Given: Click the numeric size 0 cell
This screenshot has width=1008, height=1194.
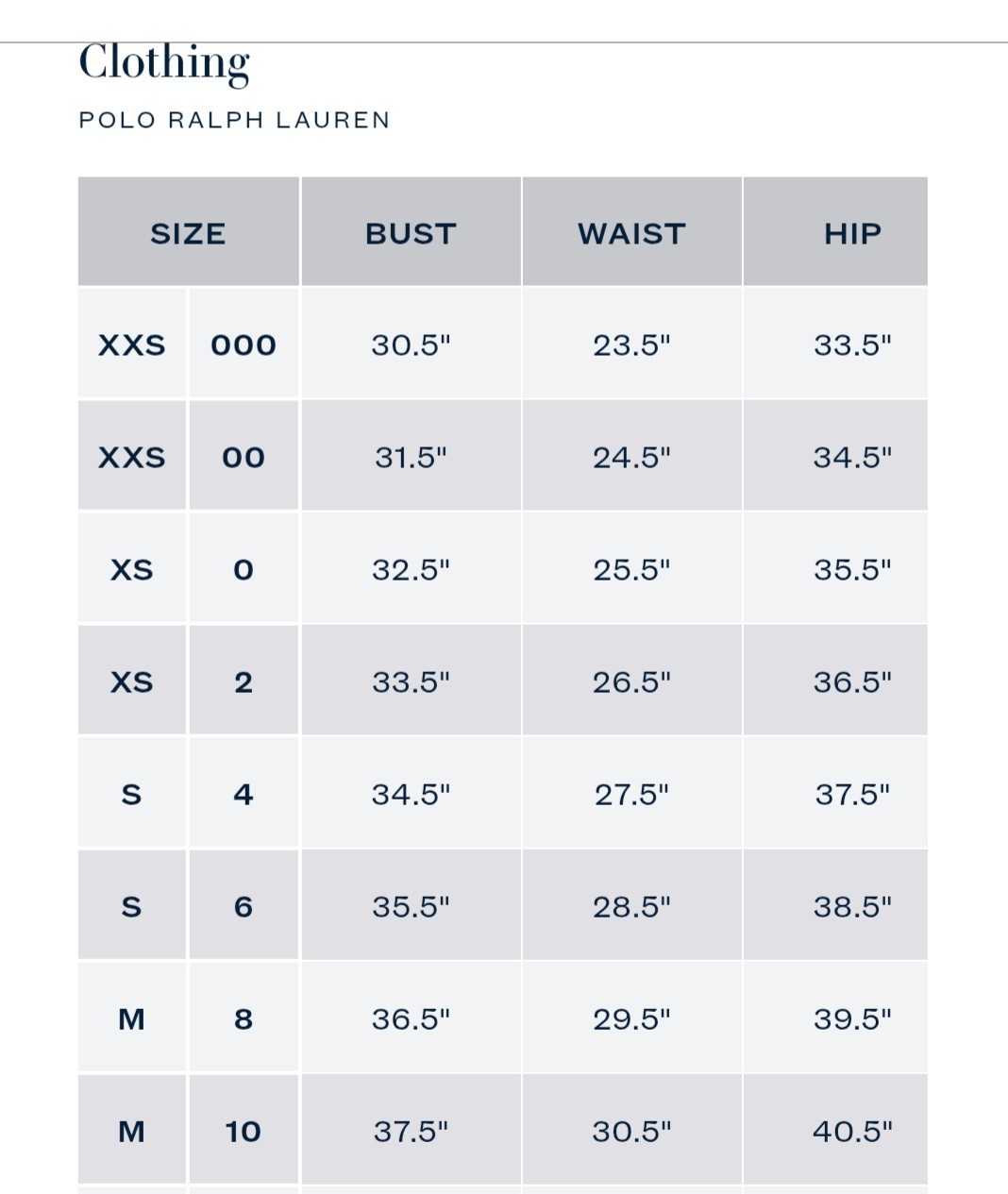Looking at the screenshot, I should coord(244,569).
